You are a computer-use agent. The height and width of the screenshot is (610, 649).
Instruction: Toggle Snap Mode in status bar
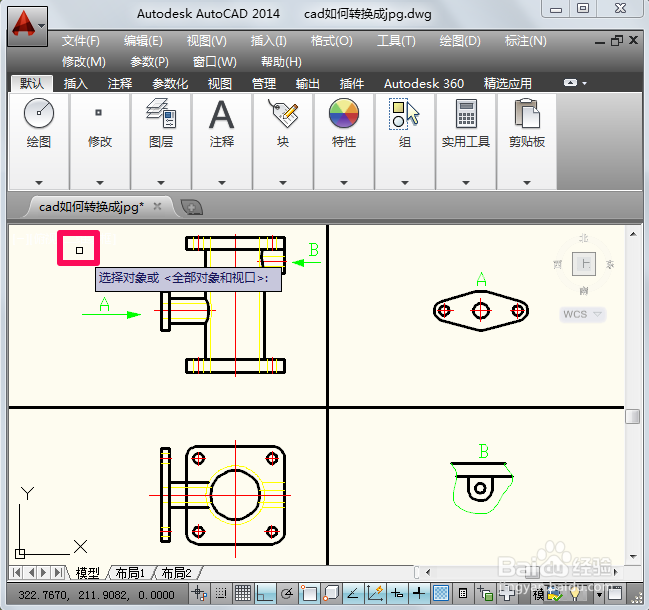221,594
